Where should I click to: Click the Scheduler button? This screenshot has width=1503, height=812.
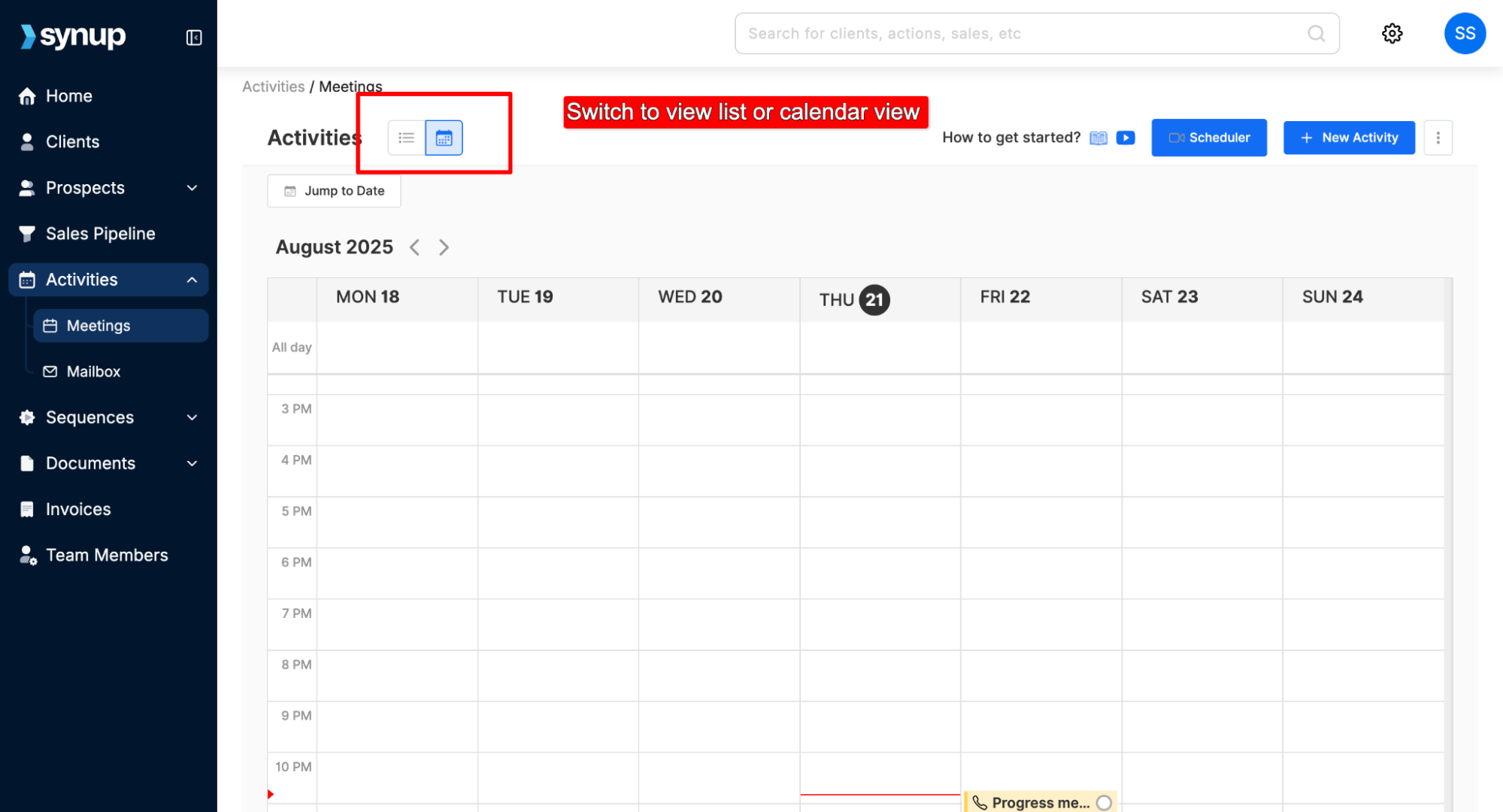(x=1208, y=138)
